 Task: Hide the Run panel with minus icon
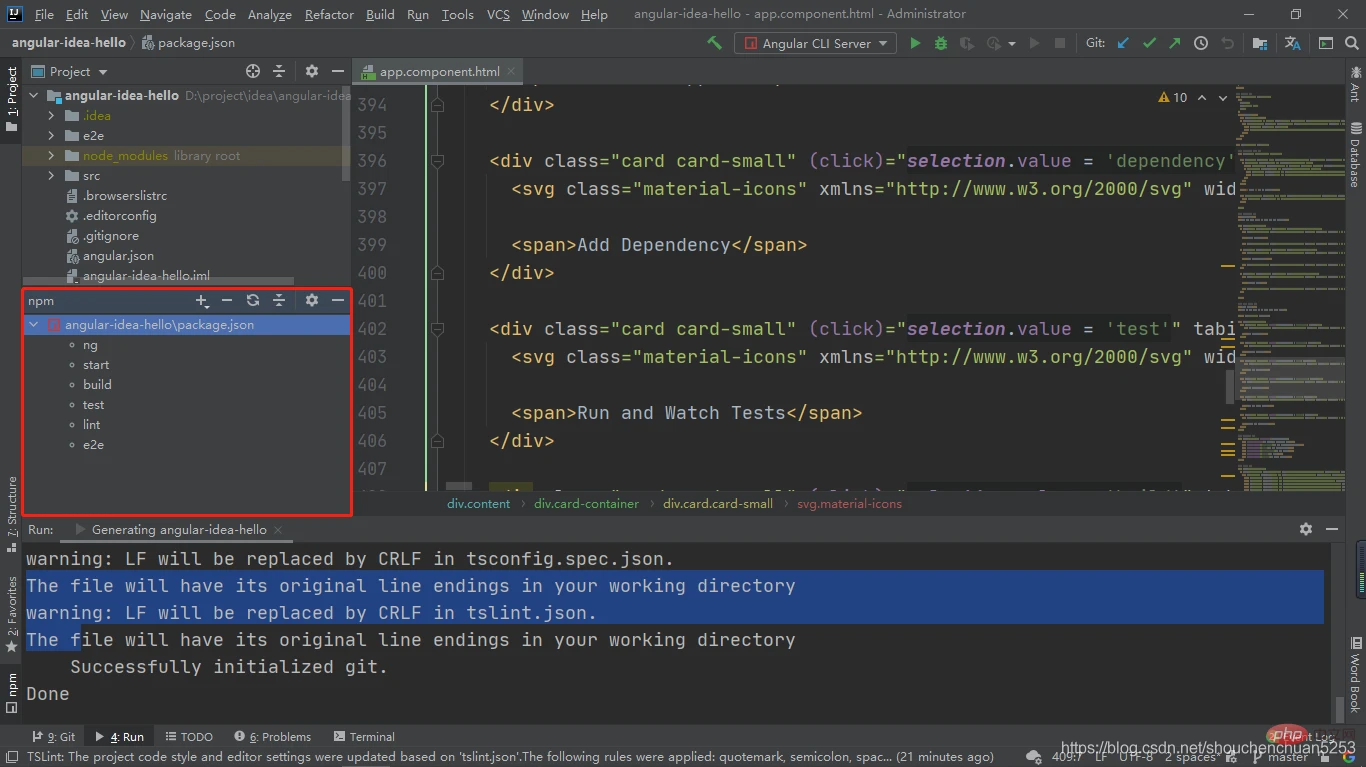[x=1331, y=529]
